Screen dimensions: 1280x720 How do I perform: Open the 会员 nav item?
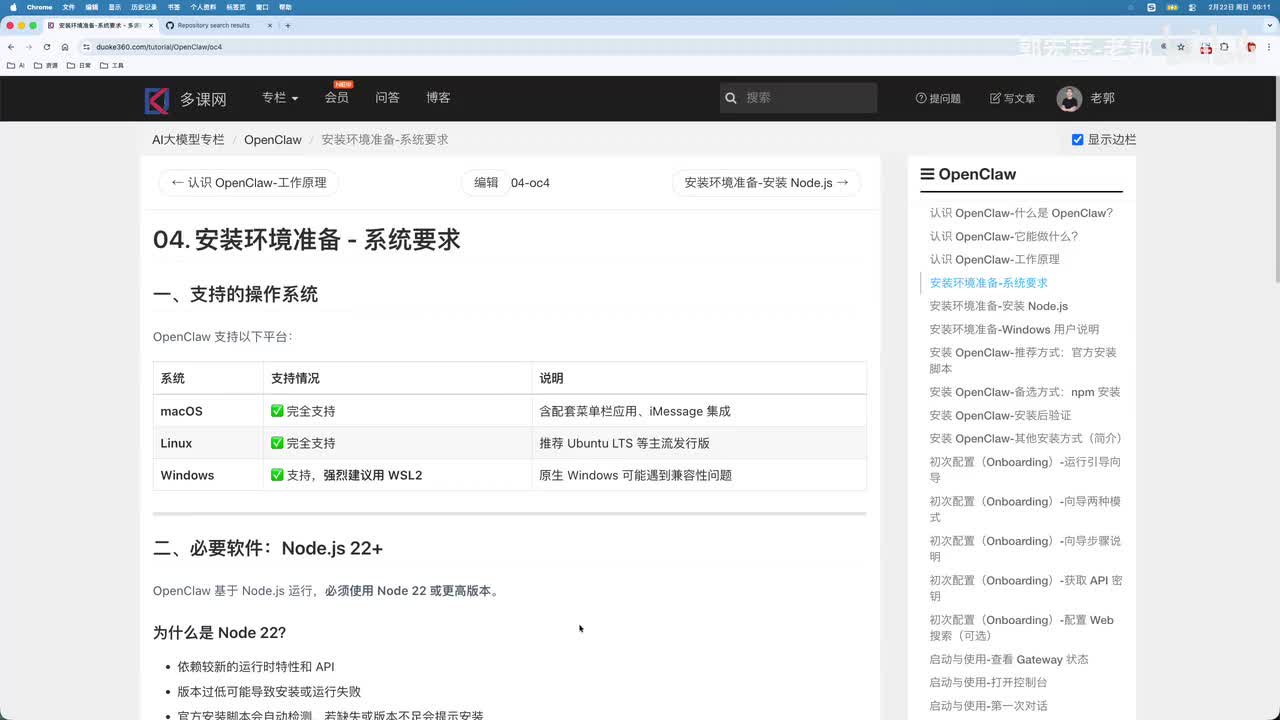click(337, 98)
